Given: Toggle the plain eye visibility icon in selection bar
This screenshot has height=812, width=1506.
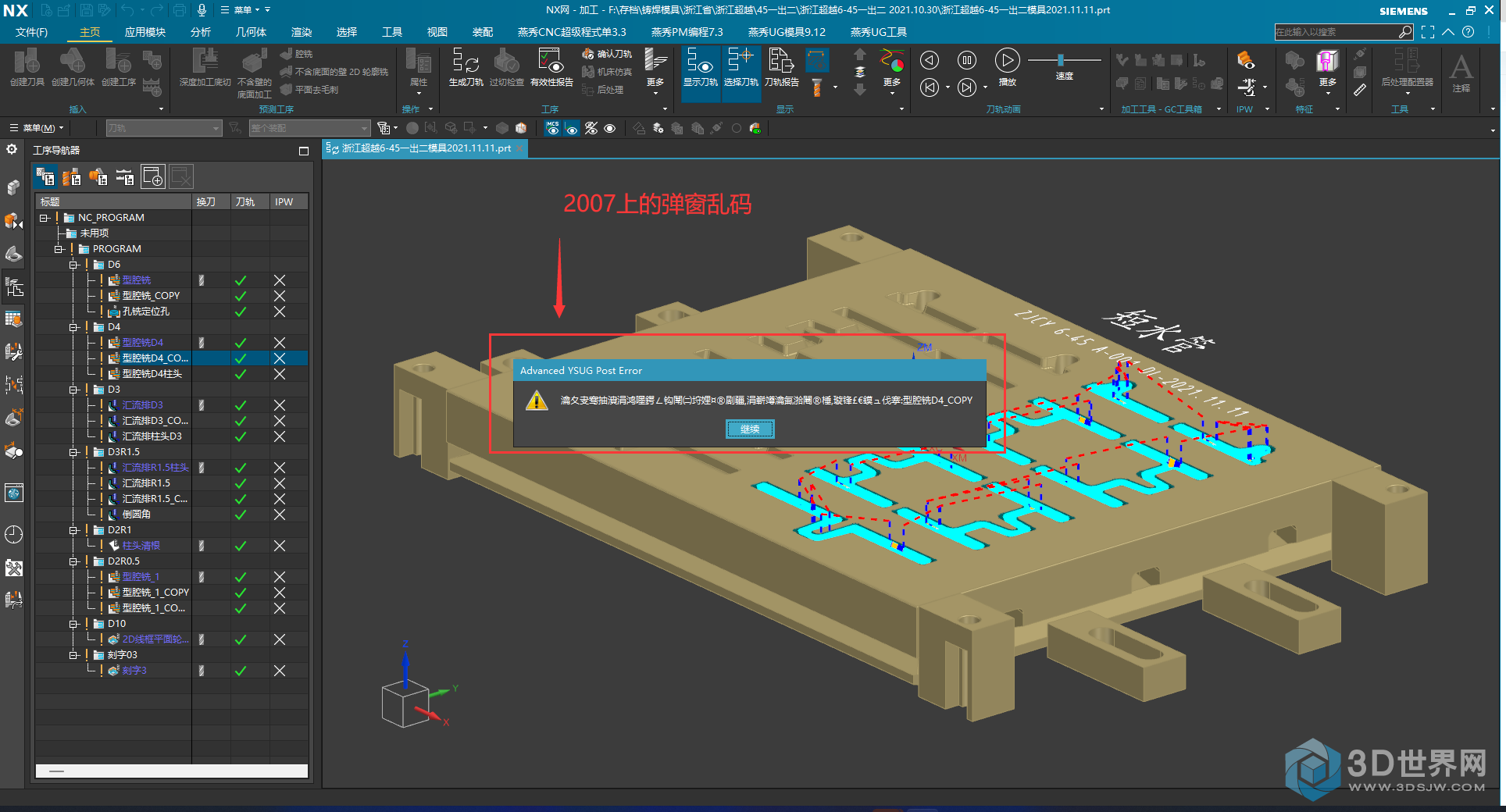Looking at the screenshot, I should click(x=610, y=128).
